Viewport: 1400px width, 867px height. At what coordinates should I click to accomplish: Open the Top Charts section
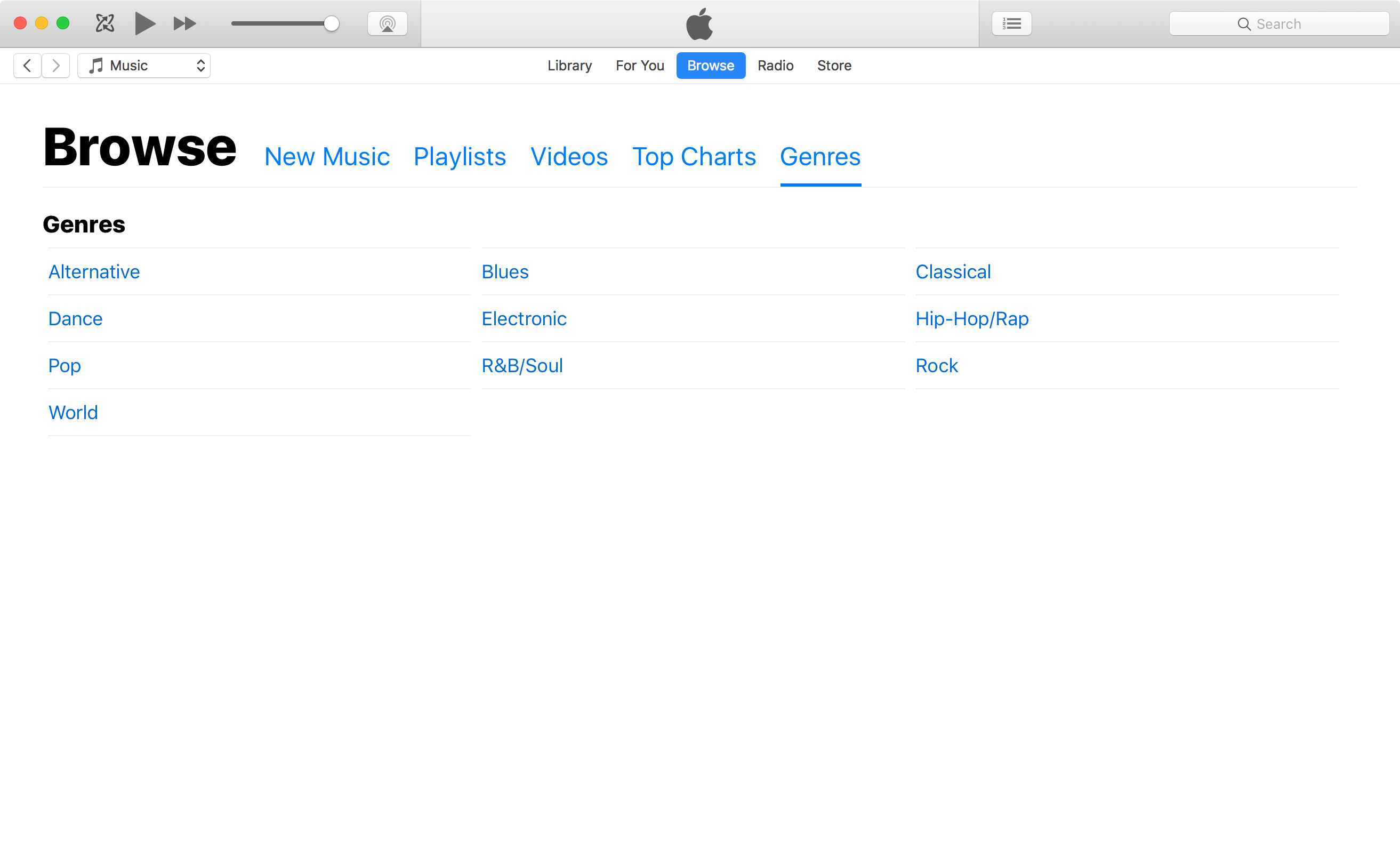click(694, 157)
